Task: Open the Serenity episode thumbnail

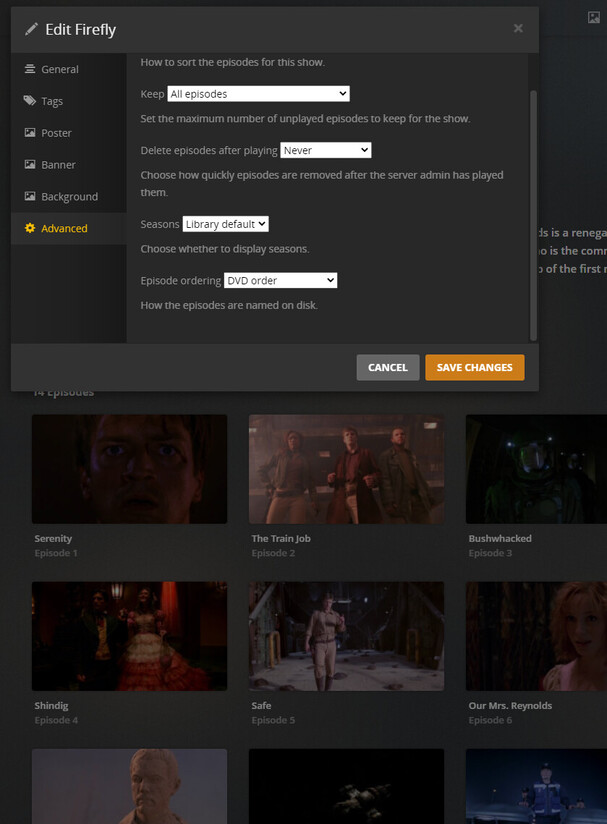Action: coord(129,469)
